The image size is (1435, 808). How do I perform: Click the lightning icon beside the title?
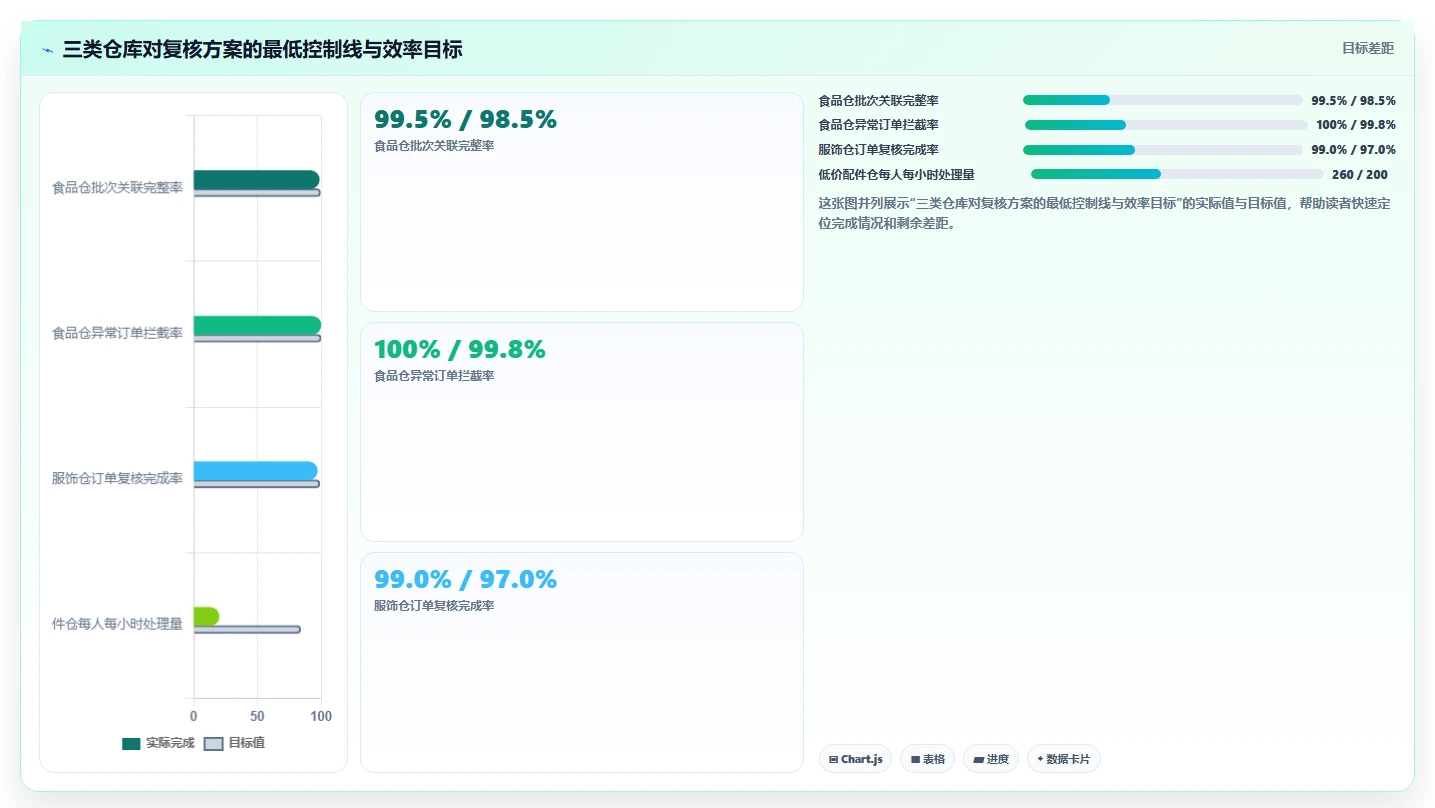tap(48, 50)
